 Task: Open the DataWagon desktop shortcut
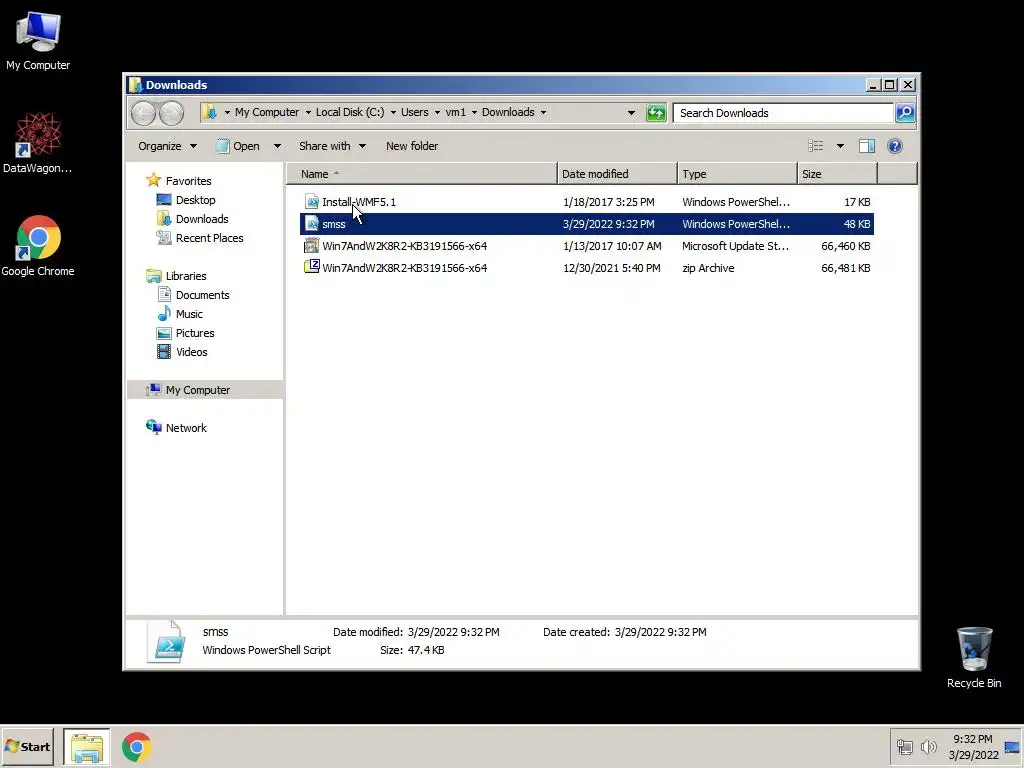[x=38, y=142]
